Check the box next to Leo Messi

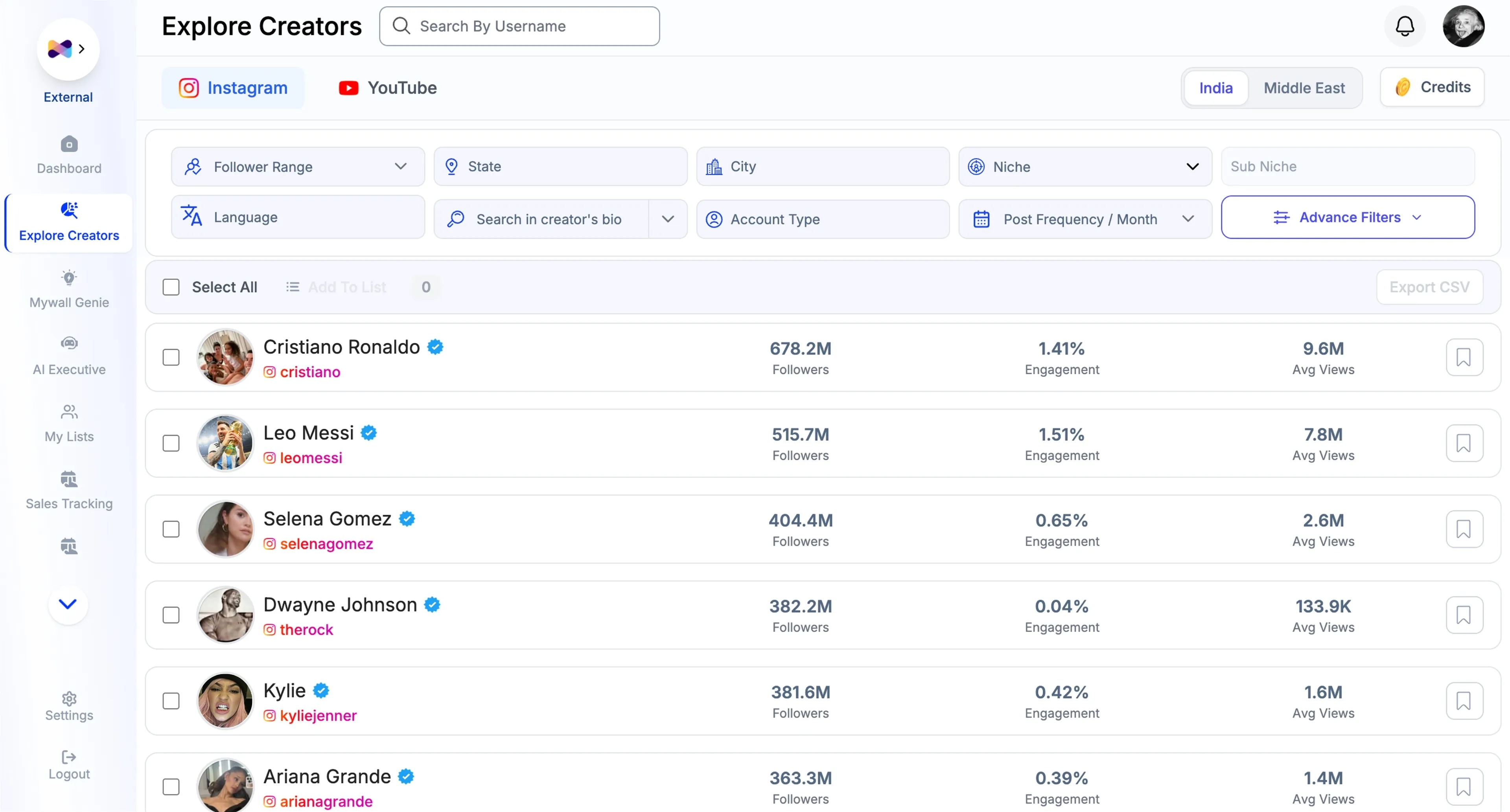click(171, 443)
